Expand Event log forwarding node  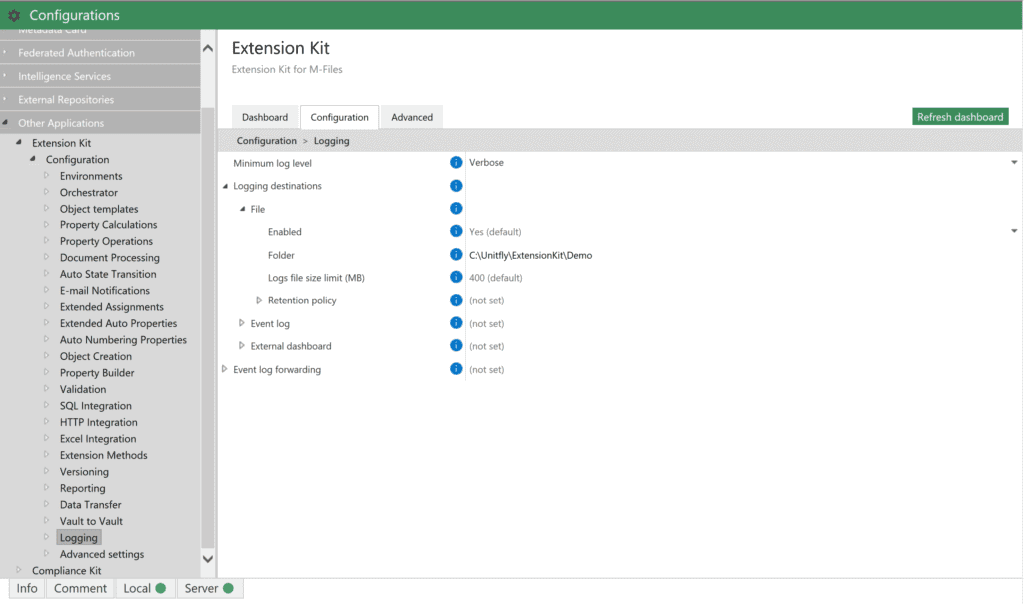(x=225, y=369)
